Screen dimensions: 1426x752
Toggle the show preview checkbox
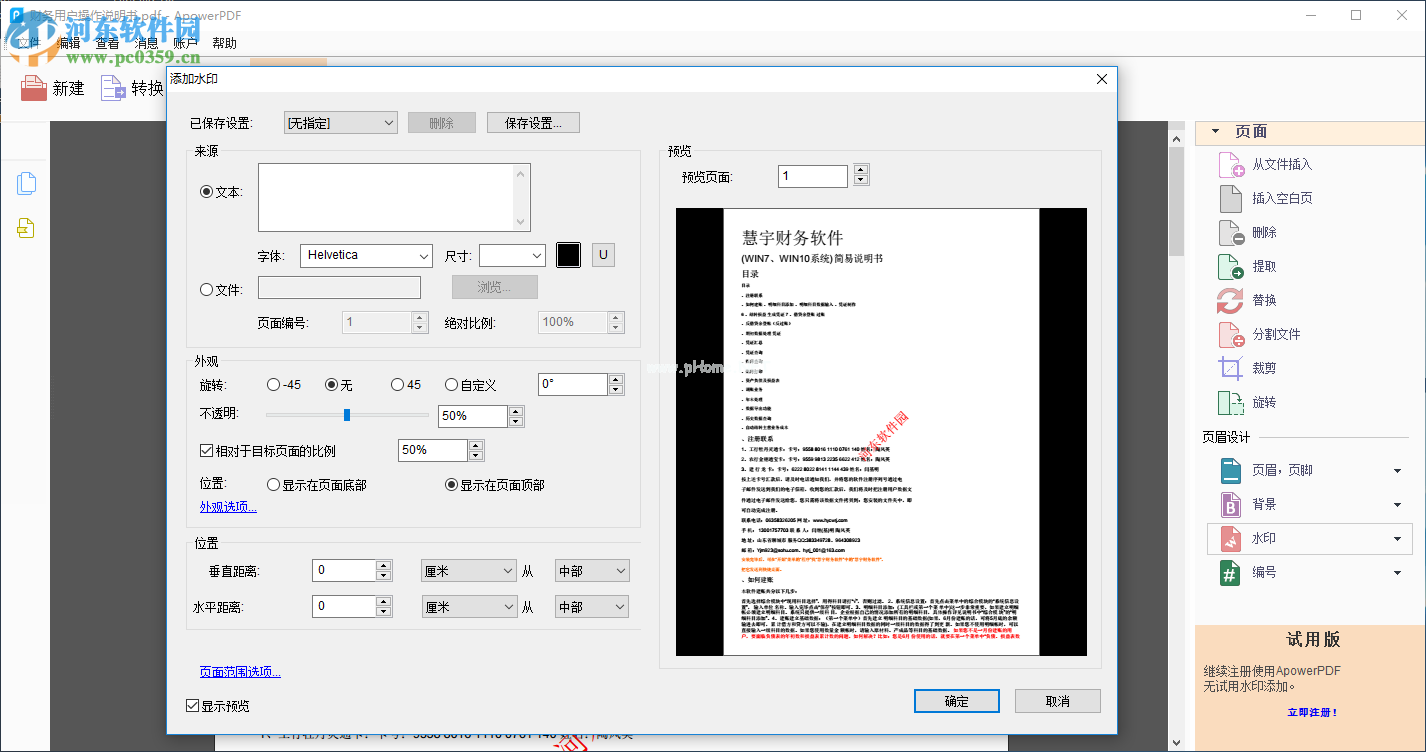(x=193, y=706)
